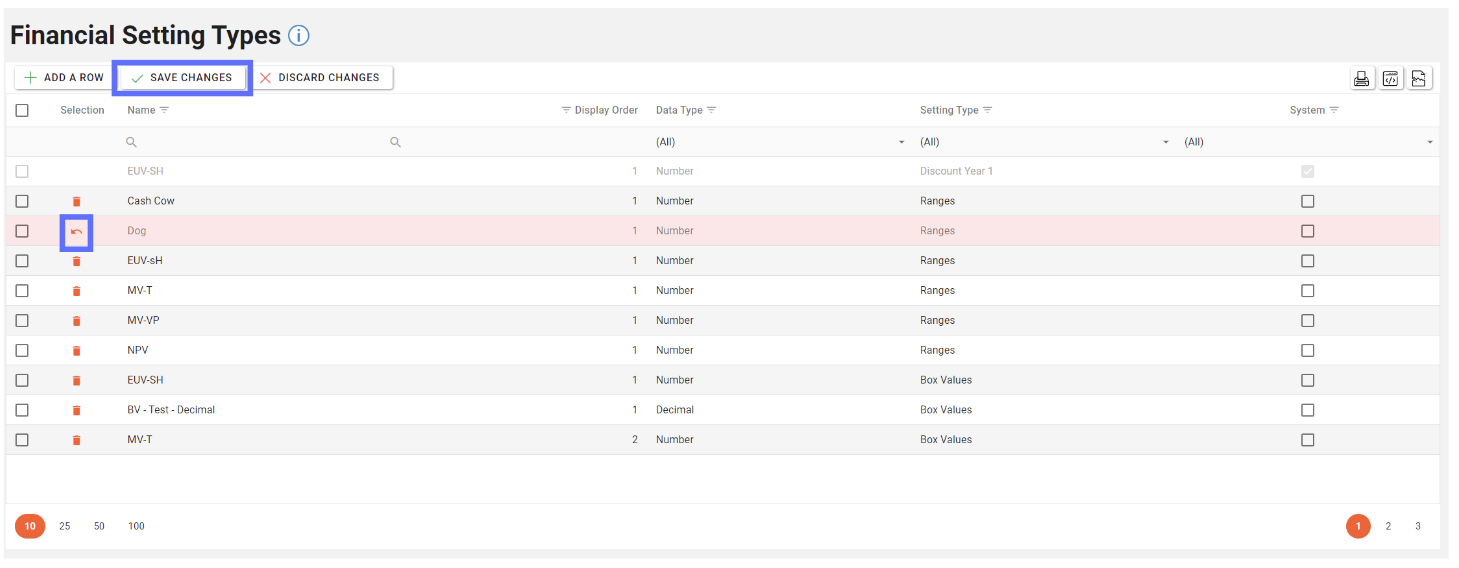Screen dimensions: 1459x568
Task: Expand the Setting Type (All) filter dropdown
Action: (1044, 143)
